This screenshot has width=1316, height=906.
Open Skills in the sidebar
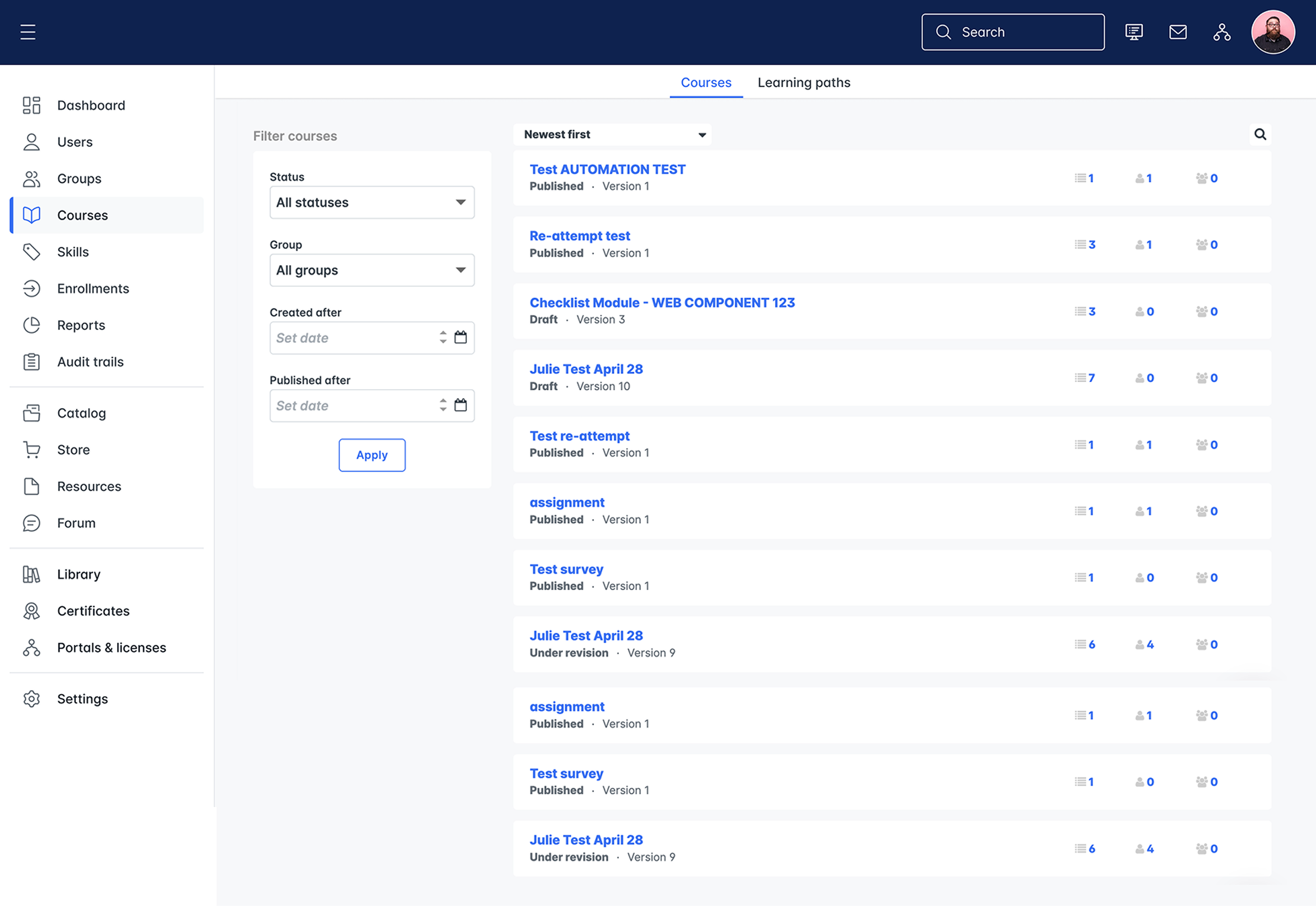click(107, 251)
